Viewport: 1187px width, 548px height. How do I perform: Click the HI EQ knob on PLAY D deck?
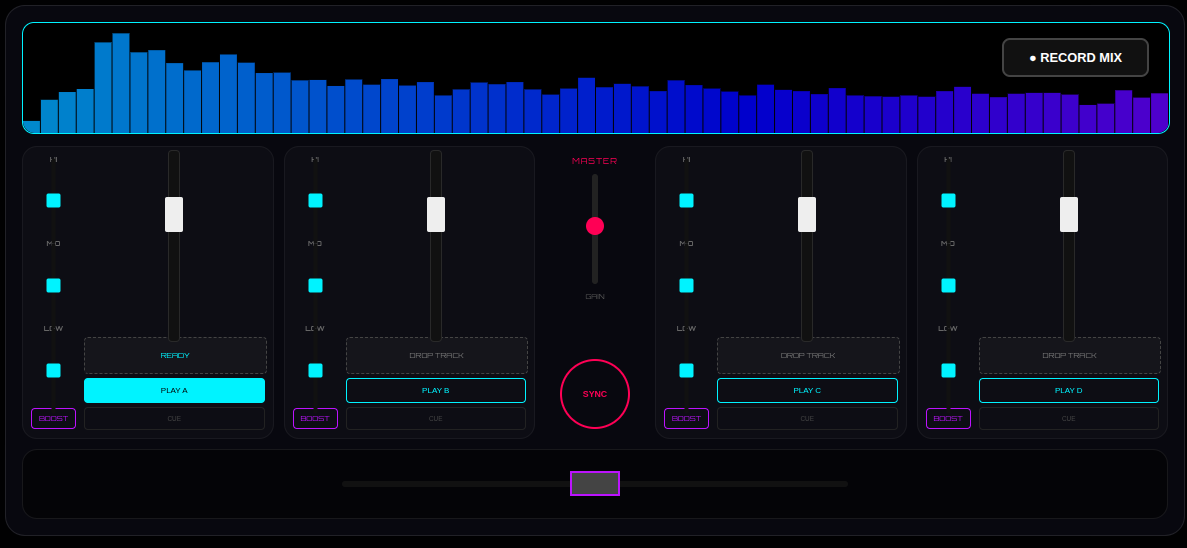[949, 201]
